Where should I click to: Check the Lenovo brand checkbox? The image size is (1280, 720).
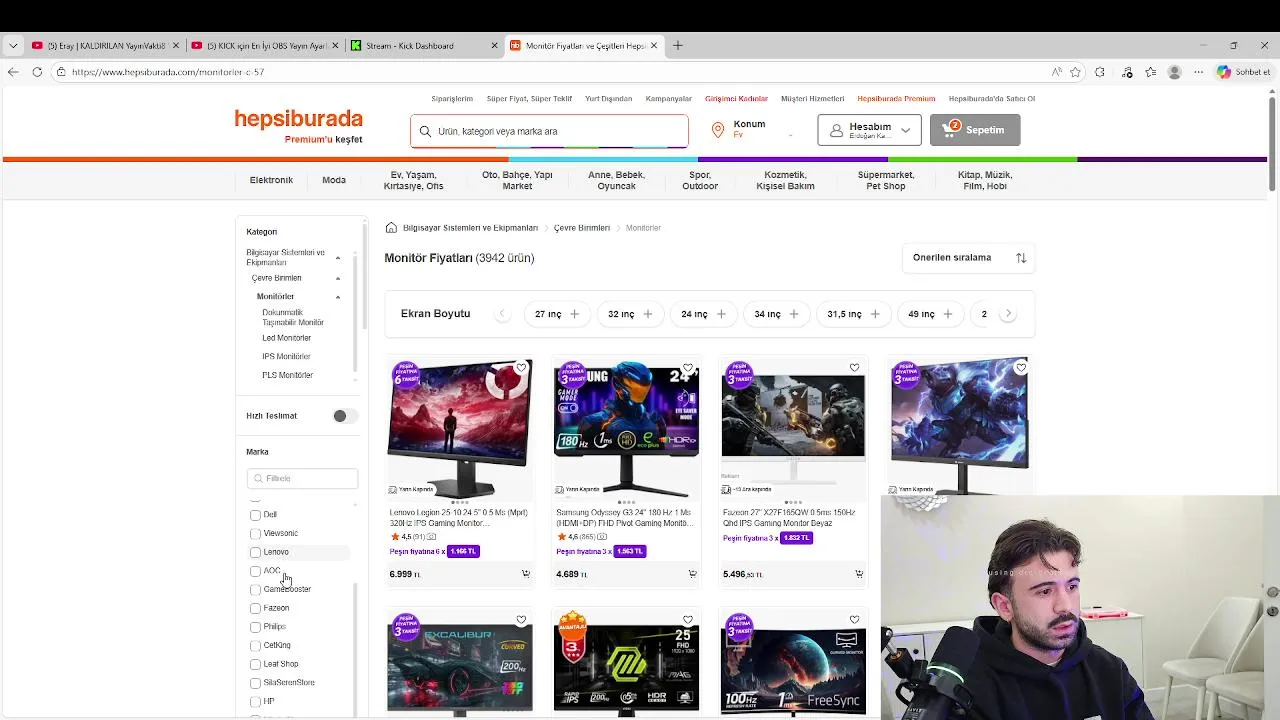(x=255, y=552)
